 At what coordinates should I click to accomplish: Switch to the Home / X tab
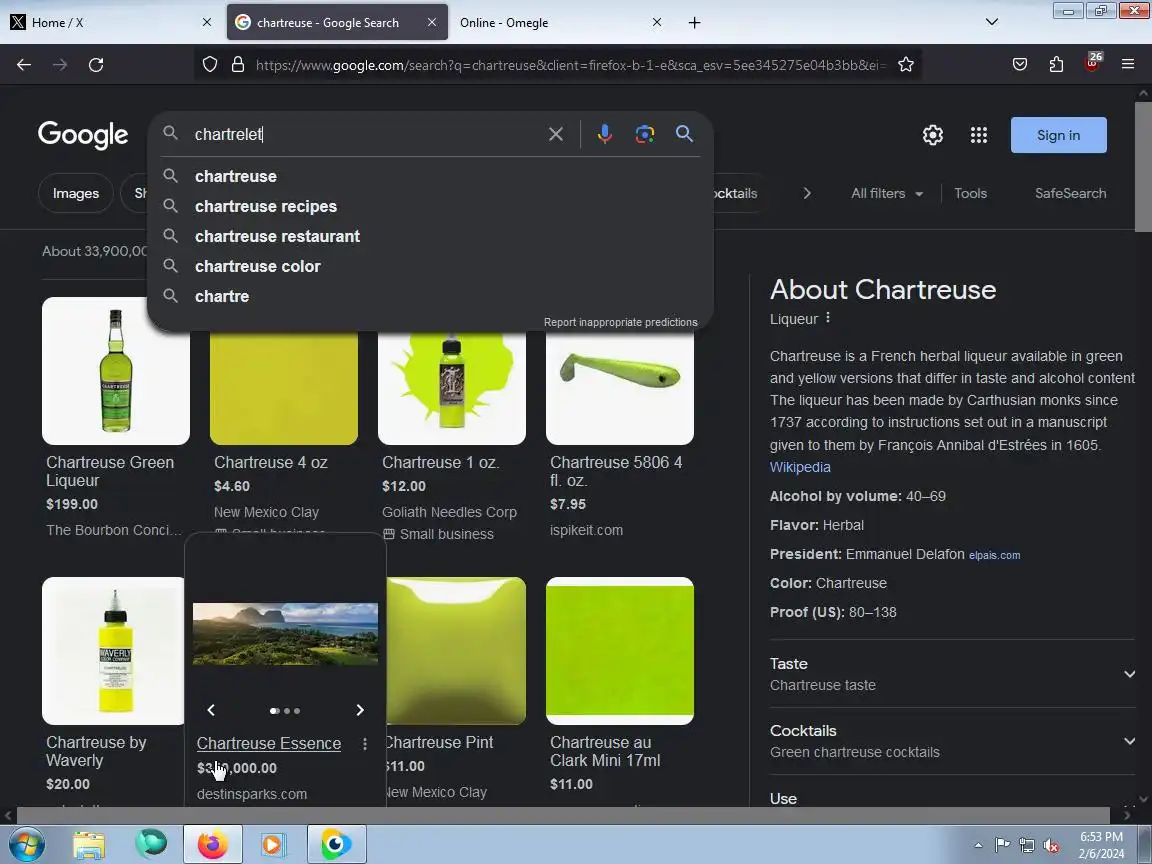pos(111,23)
